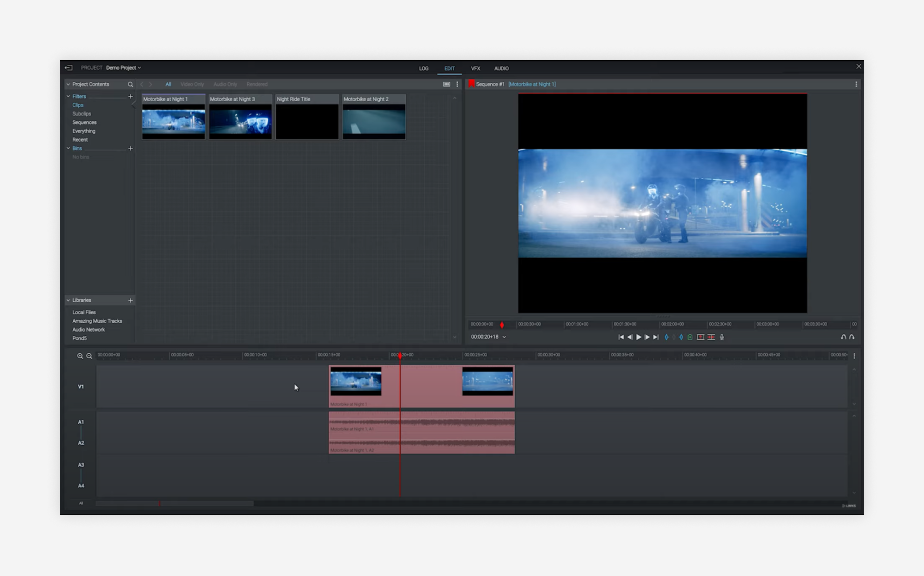
Task: Filter clips to Audio Only
Action: (x=225, y=84)
